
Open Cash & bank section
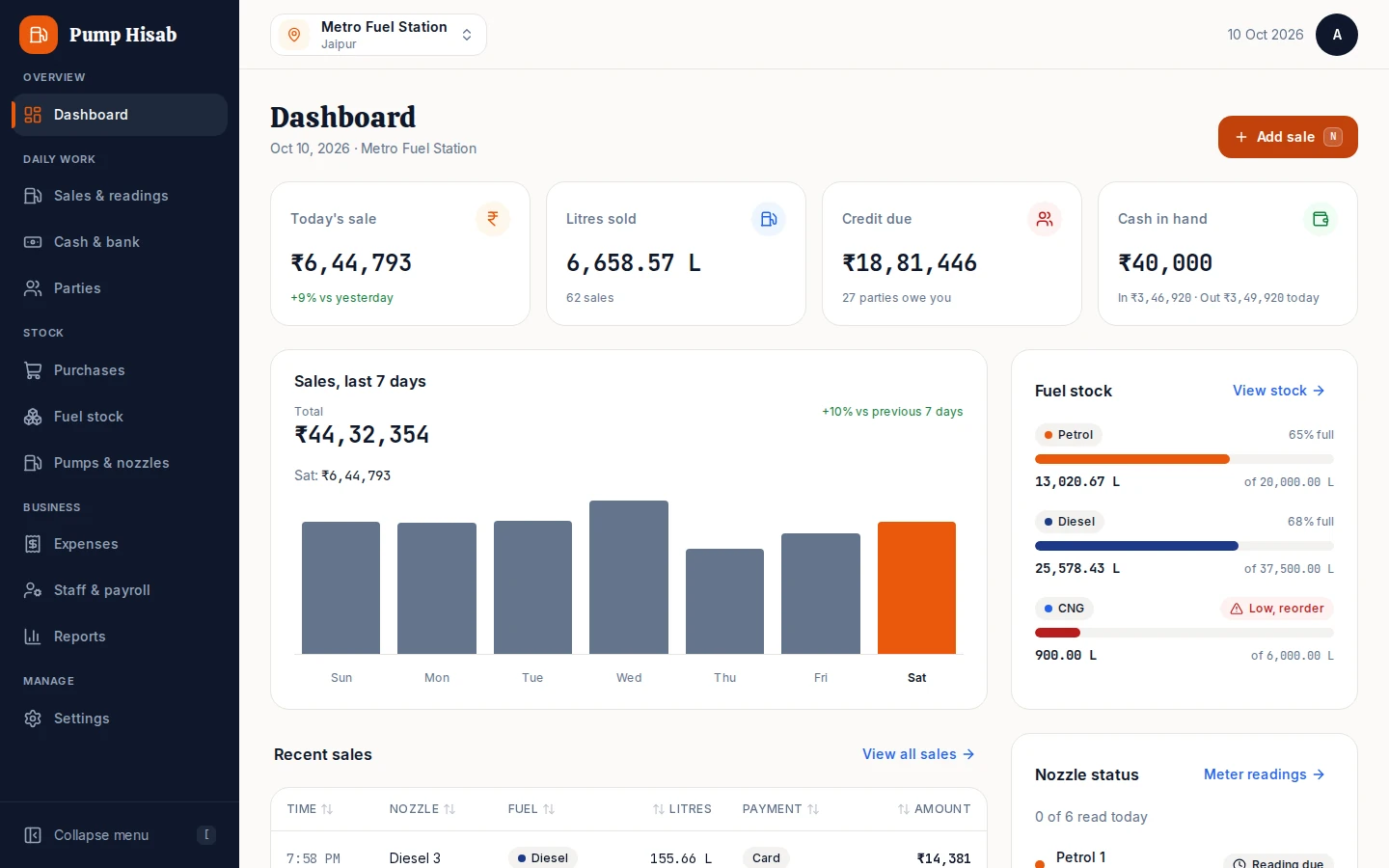pos(120,242)
